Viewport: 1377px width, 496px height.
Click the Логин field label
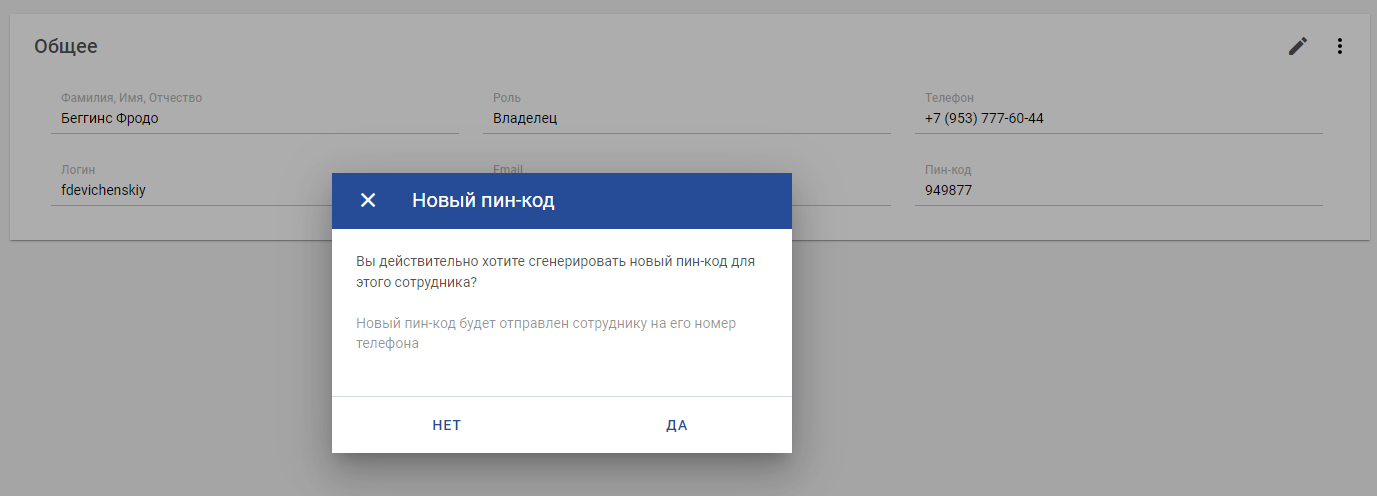tap(78, 170)
